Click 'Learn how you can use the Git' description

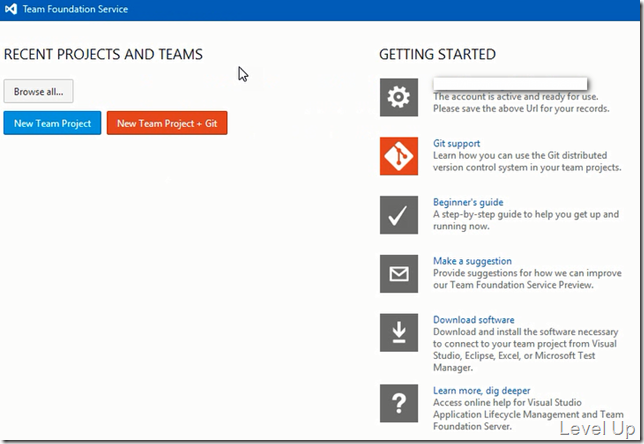(527, 161)
